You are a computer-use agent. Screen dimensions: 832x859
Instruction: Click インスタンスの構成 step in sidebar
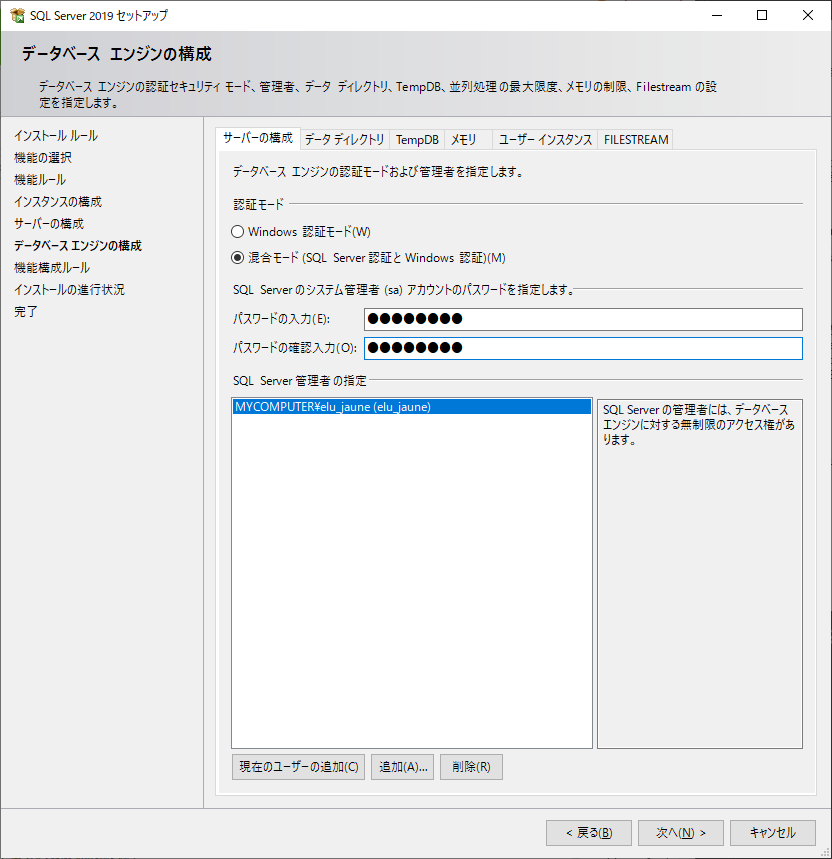coord(58,202)
